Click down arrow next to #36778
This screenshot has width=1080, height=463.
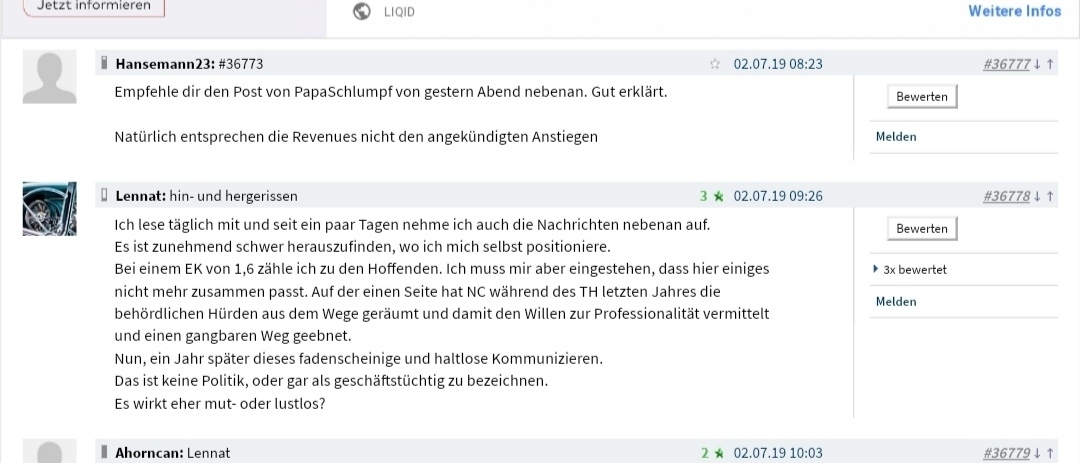1037,196
